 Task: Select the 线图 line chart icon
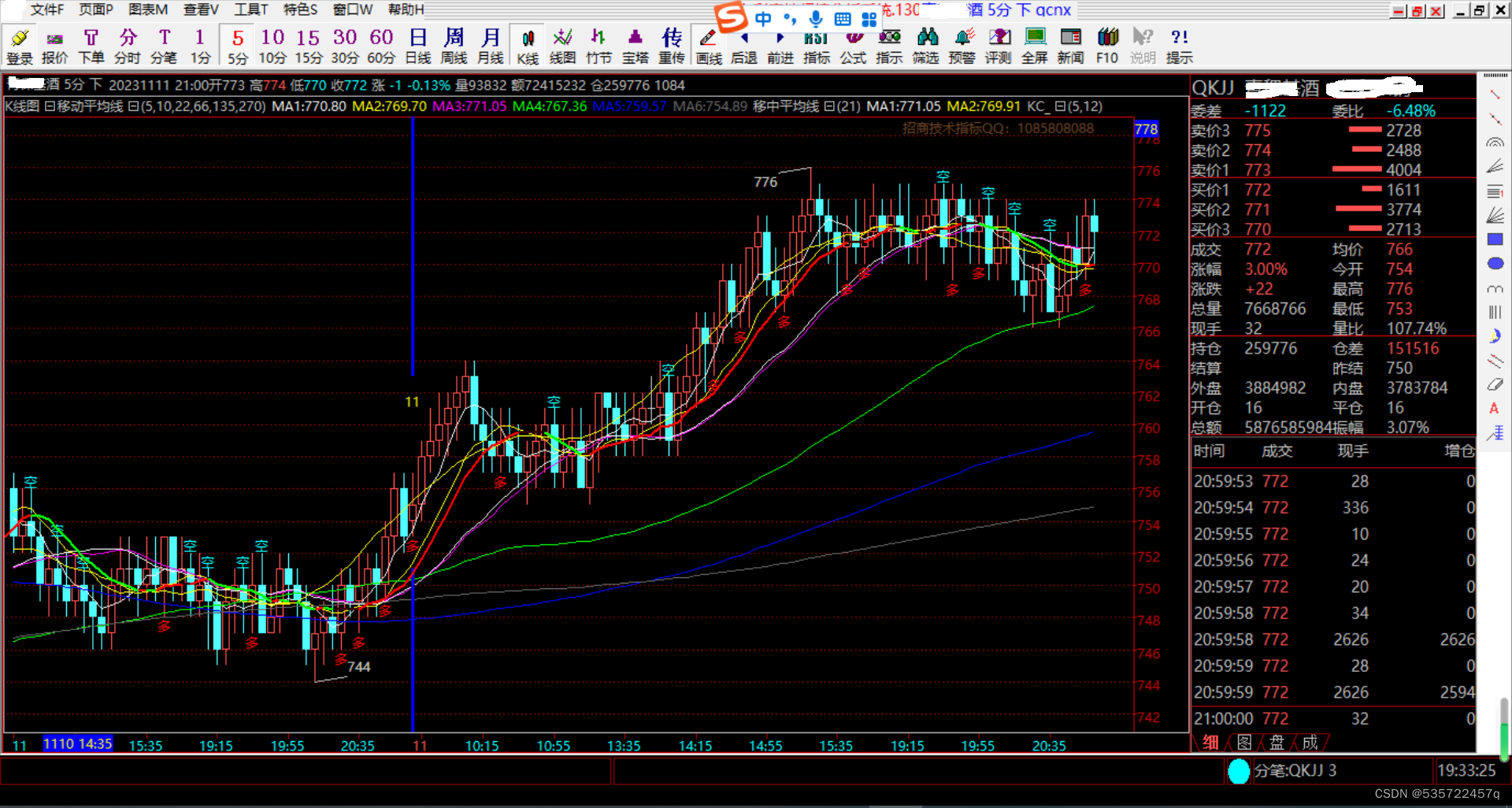(562, 46)
